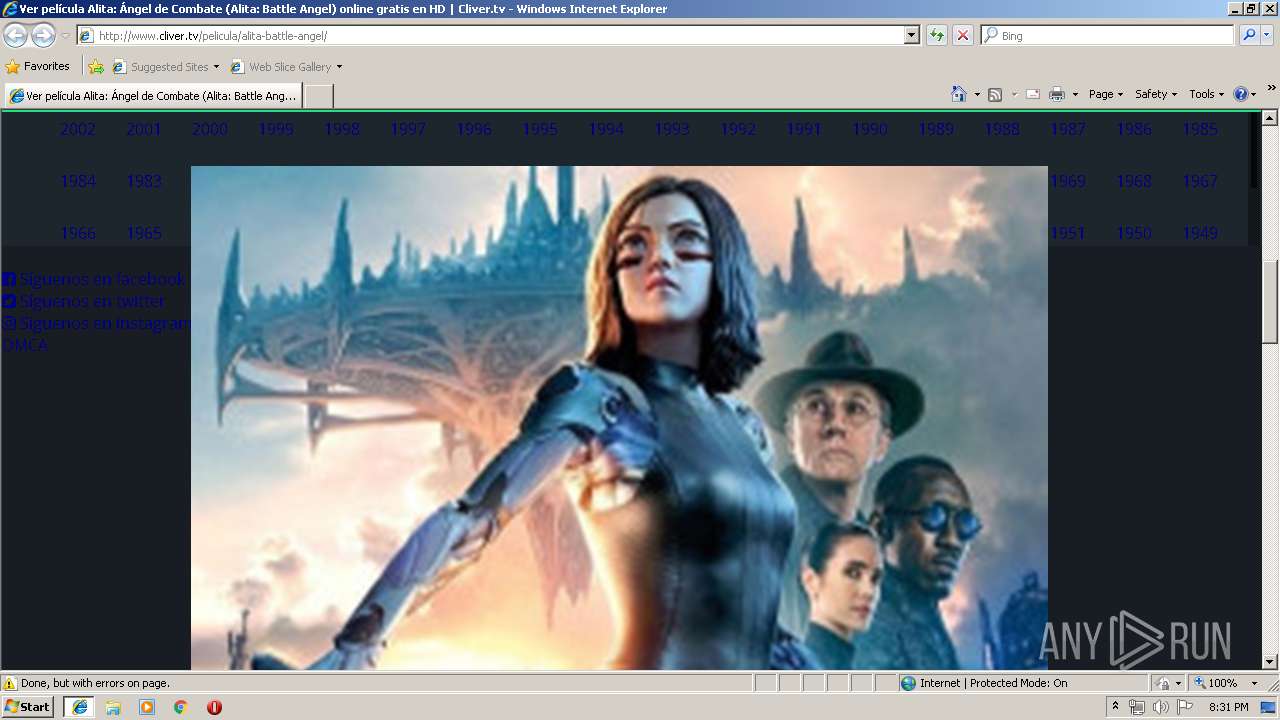Viewport: 1280px width, 720px height.
Task: Click the Alita movie poster image
Action: (x=619, y=418)
